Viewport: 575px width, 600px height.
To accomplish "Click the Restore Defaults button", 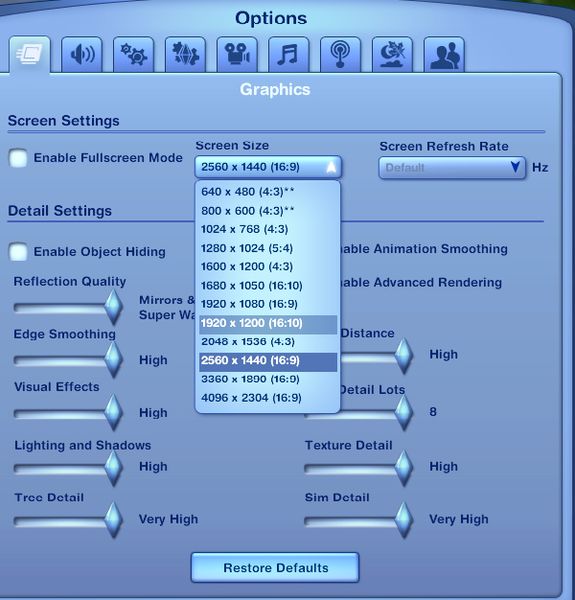I will pos(275,567).
